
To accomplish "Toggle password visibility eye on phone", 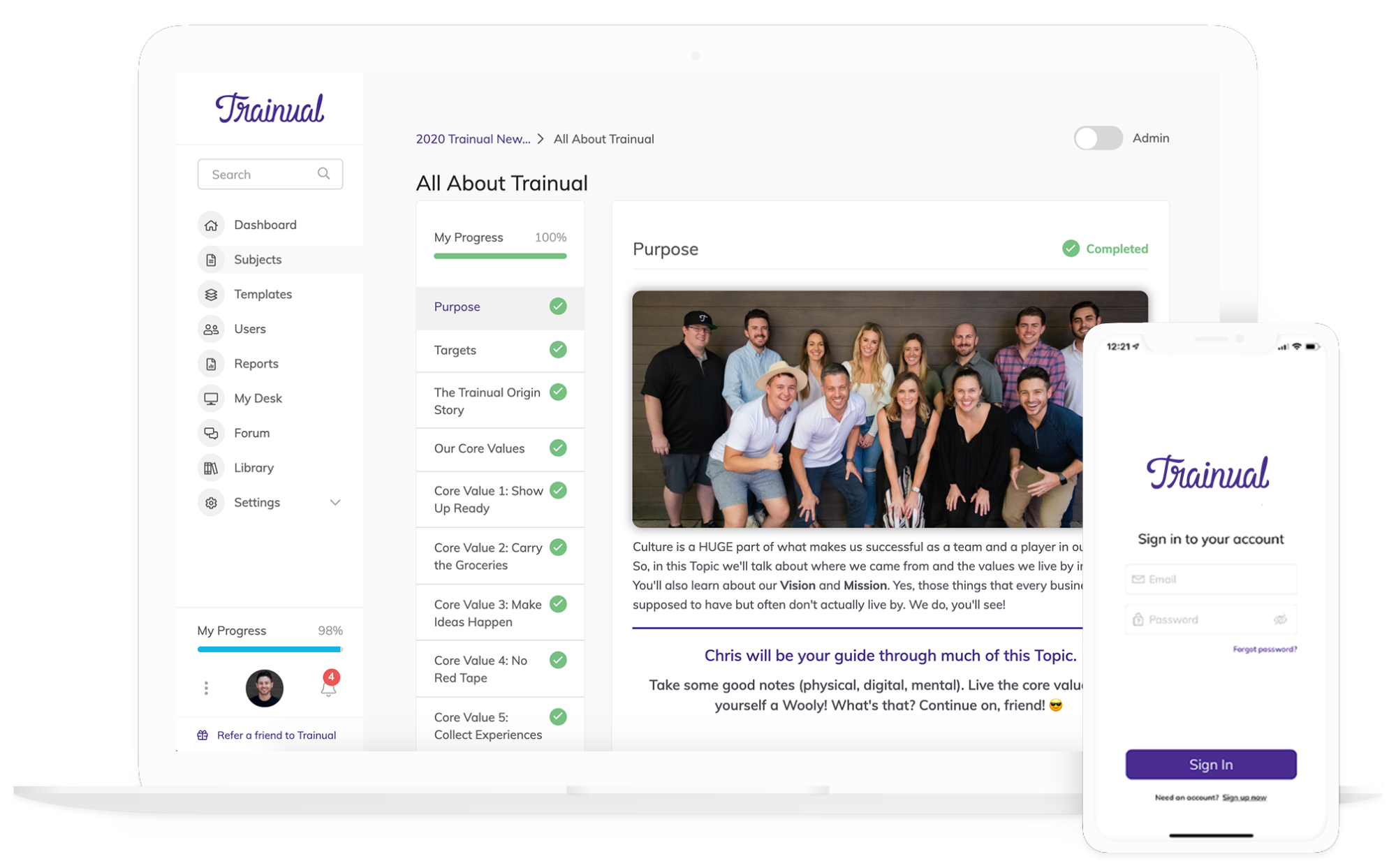I will 1280,619.
